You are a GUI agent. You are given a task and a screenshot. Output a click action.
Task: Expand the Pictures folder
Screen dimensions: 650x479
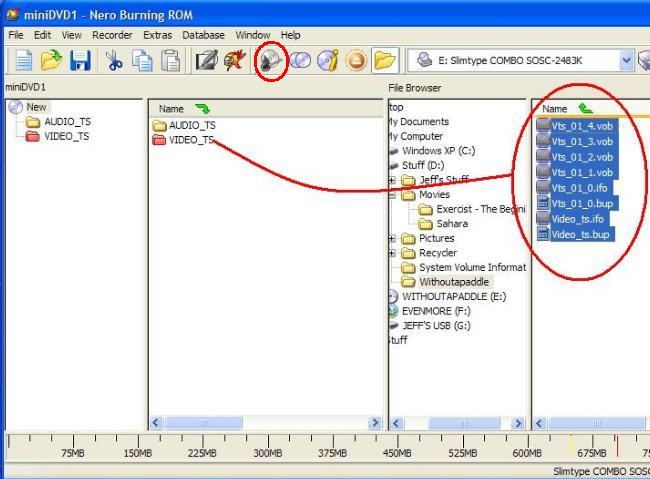point(392,238)
